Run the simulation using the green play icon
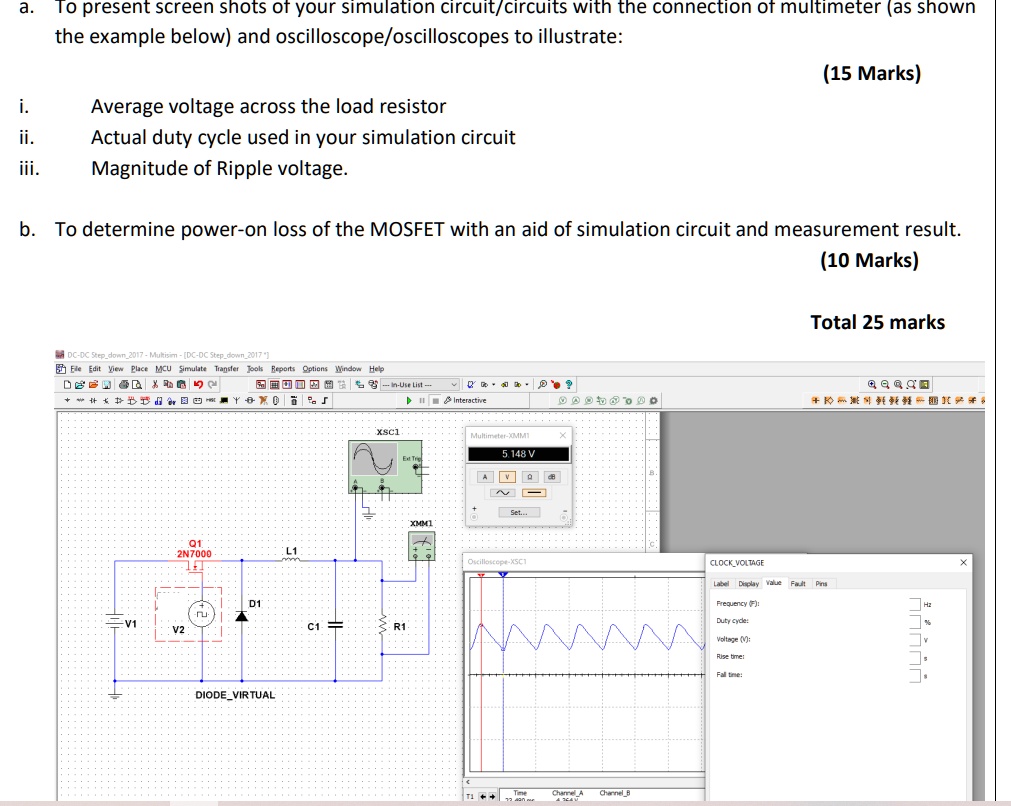 point(409,399)
